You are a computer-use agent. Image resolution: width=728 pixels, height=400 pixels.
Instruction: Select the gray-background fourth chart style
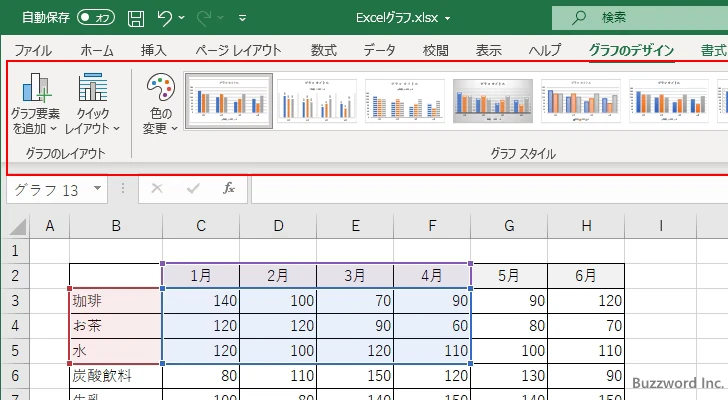point(493,101)
